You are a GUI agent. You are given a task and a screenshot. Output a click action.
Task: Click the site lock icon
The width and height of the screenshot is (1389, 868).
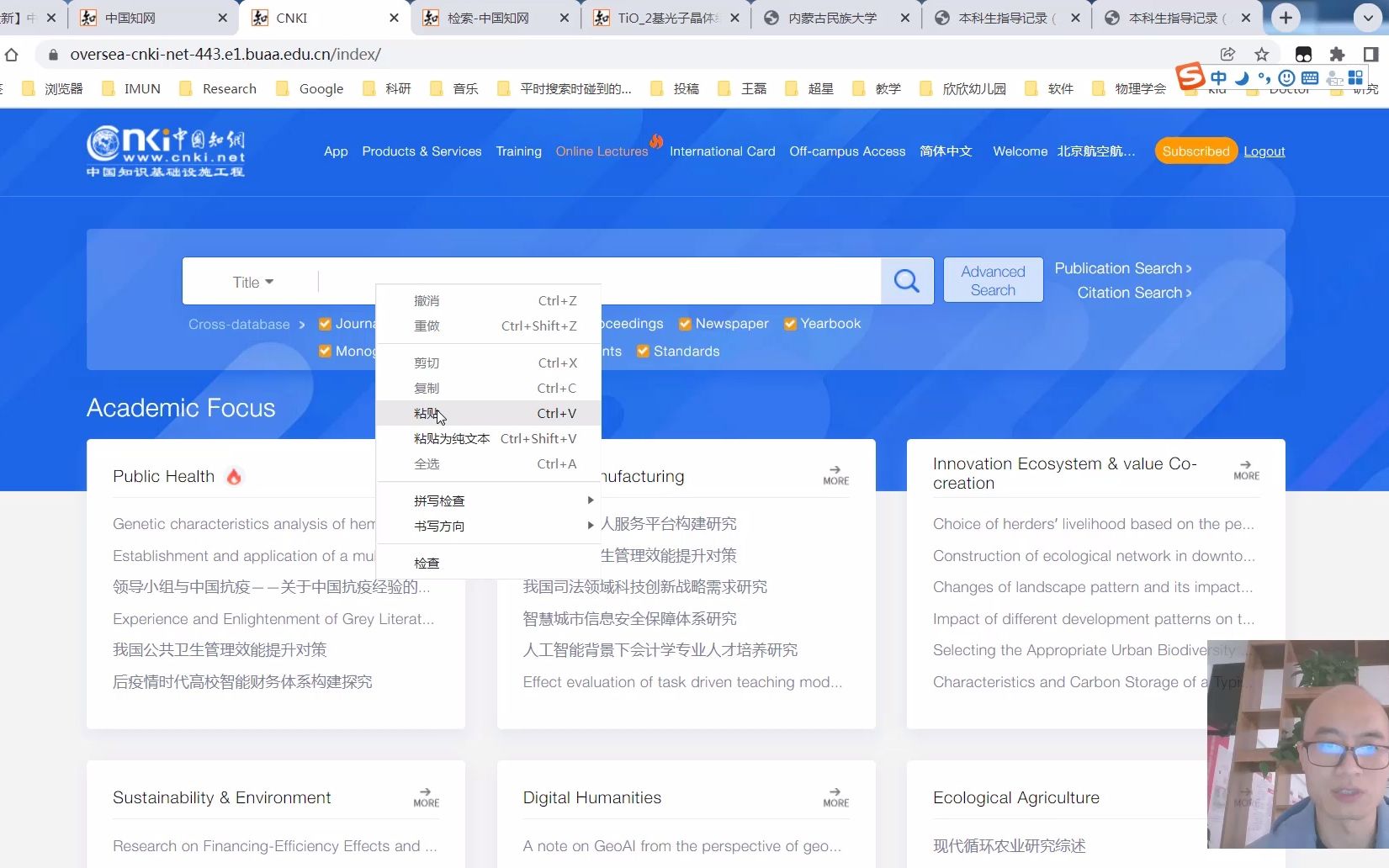(53, 55)
